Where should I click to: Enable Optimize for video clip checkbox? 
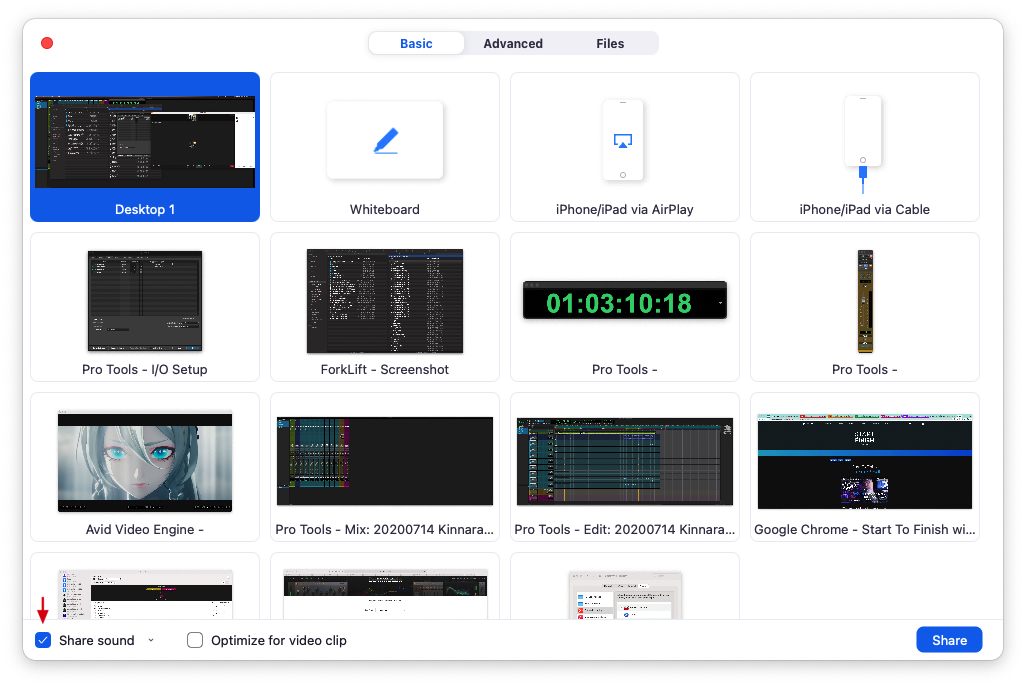195,640
